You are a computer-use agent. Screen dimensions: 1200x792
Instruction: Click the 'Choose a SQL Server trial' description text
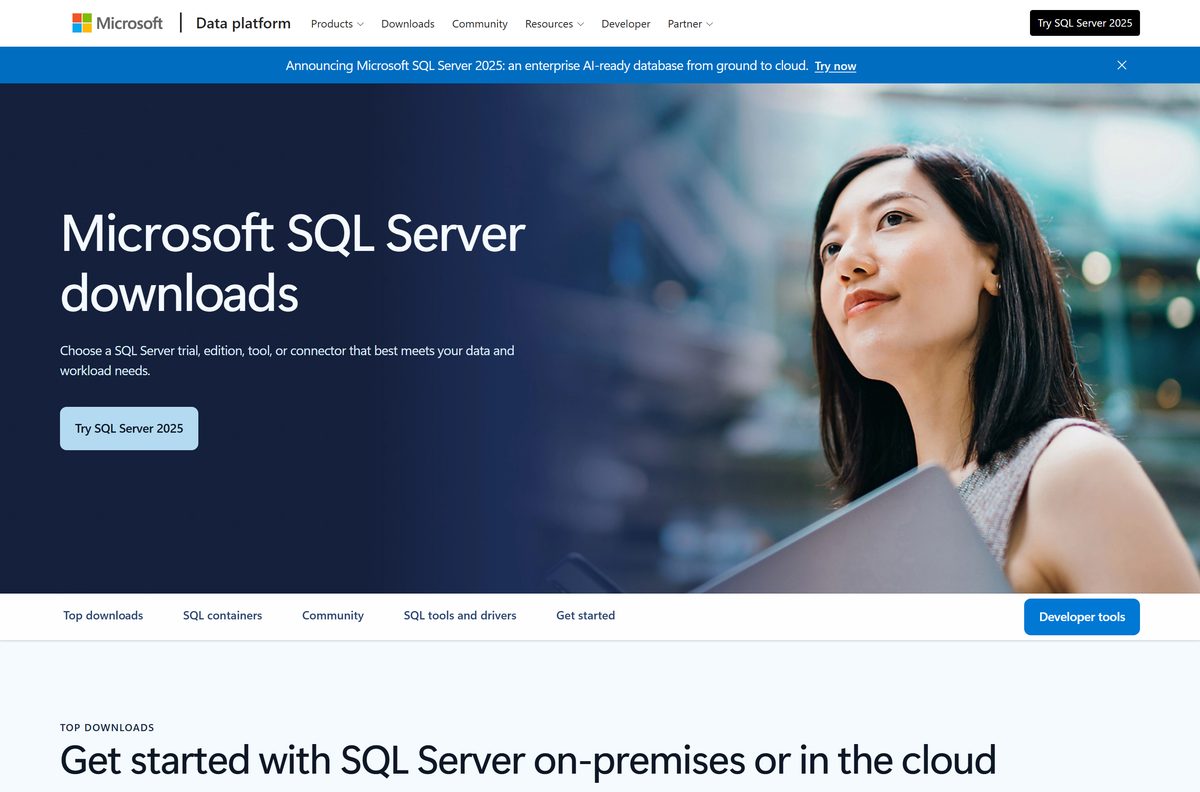[287, 361]
